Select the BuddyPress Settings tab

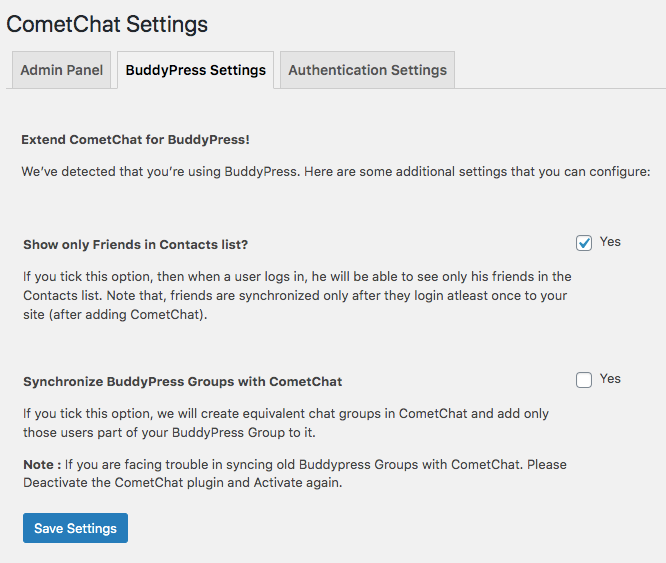[x=196, y=70]
